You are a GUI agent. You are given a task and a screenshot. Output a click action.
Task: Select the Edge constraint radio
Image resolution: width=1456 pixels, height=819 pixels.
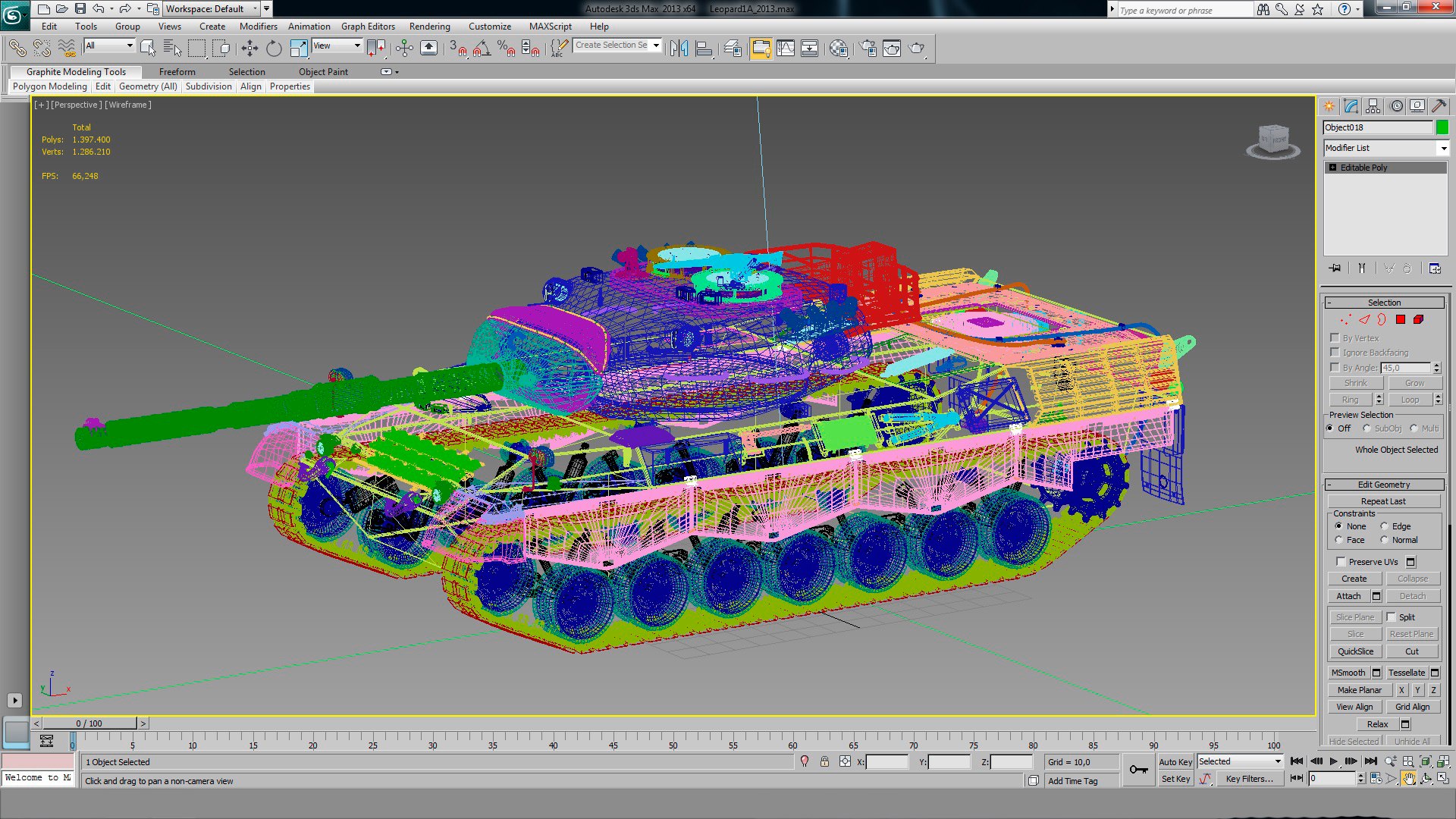click(x=1384, y=526)
